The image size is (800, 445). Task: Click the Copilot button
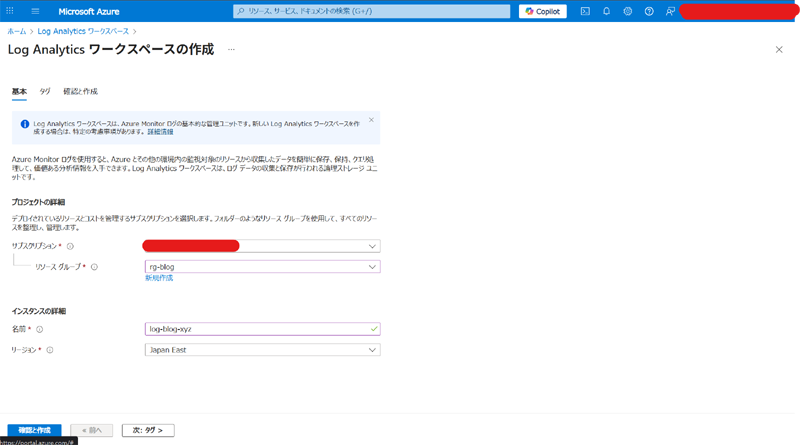[x=543, y=11]
